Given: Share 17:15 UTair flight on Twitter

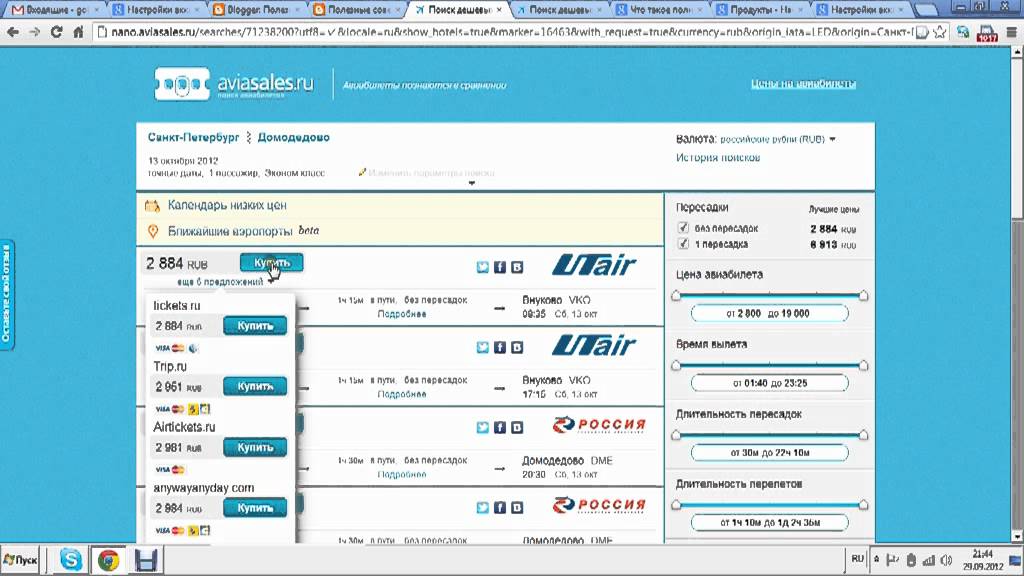Looking at the screenshot, I should 483,347.
